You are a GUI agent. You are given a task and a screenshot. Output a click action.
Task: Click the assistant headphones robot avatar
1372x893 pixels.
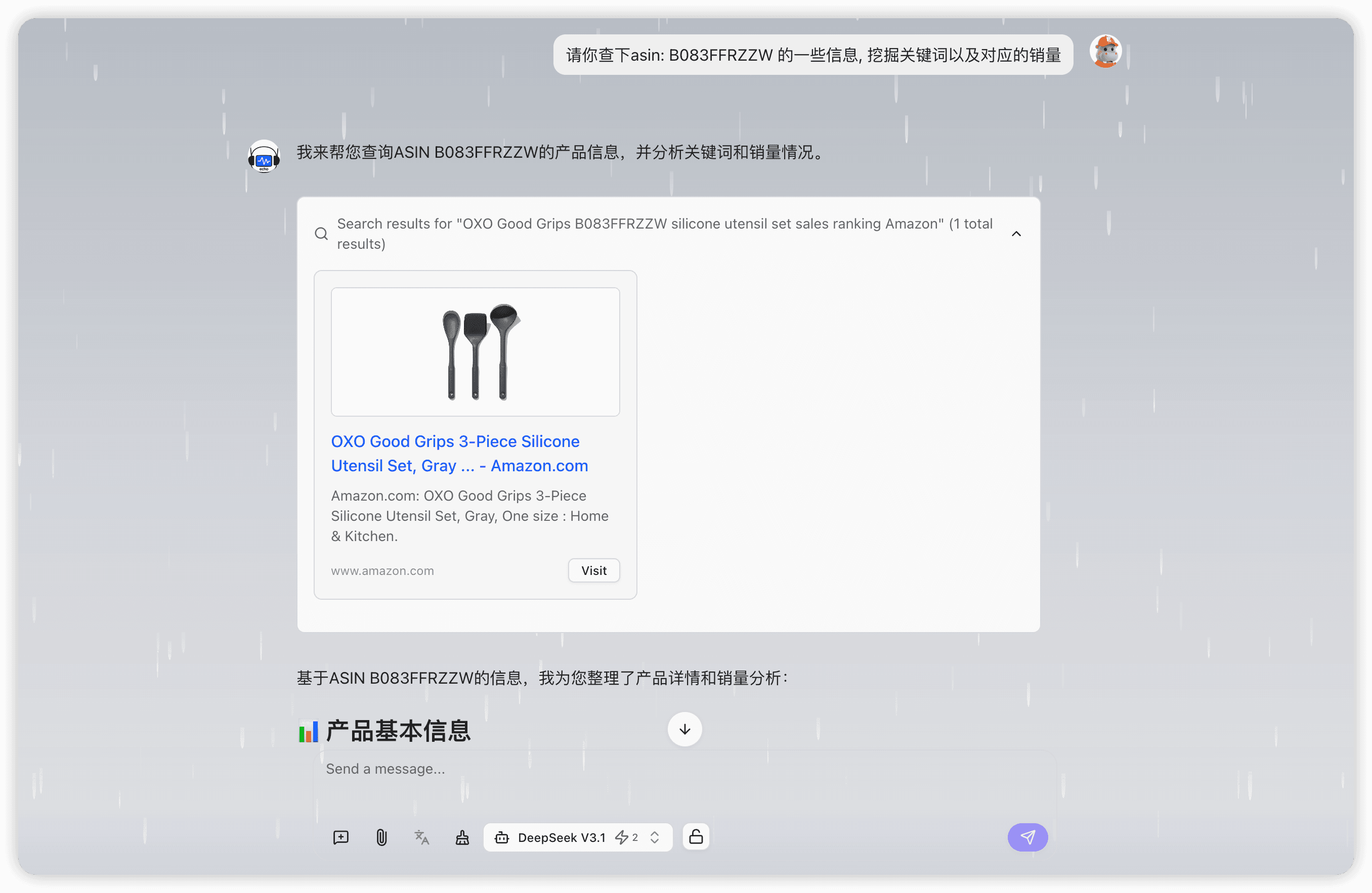point(264,156)
